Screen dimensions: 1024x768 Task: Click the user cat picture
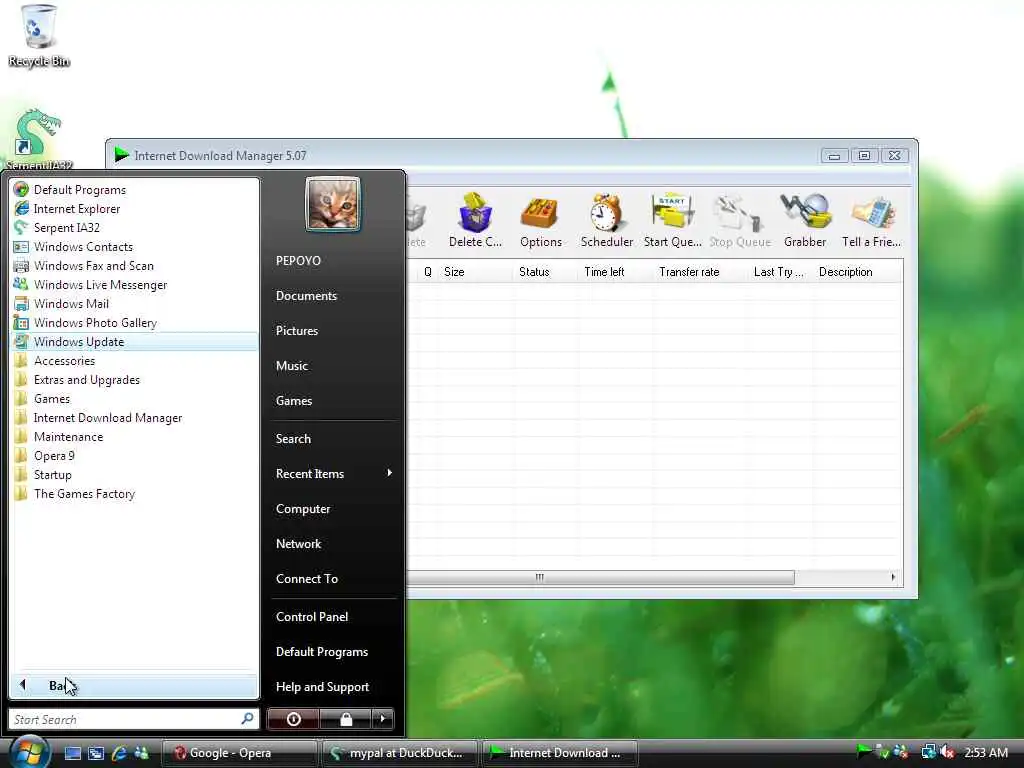(332, 204)
